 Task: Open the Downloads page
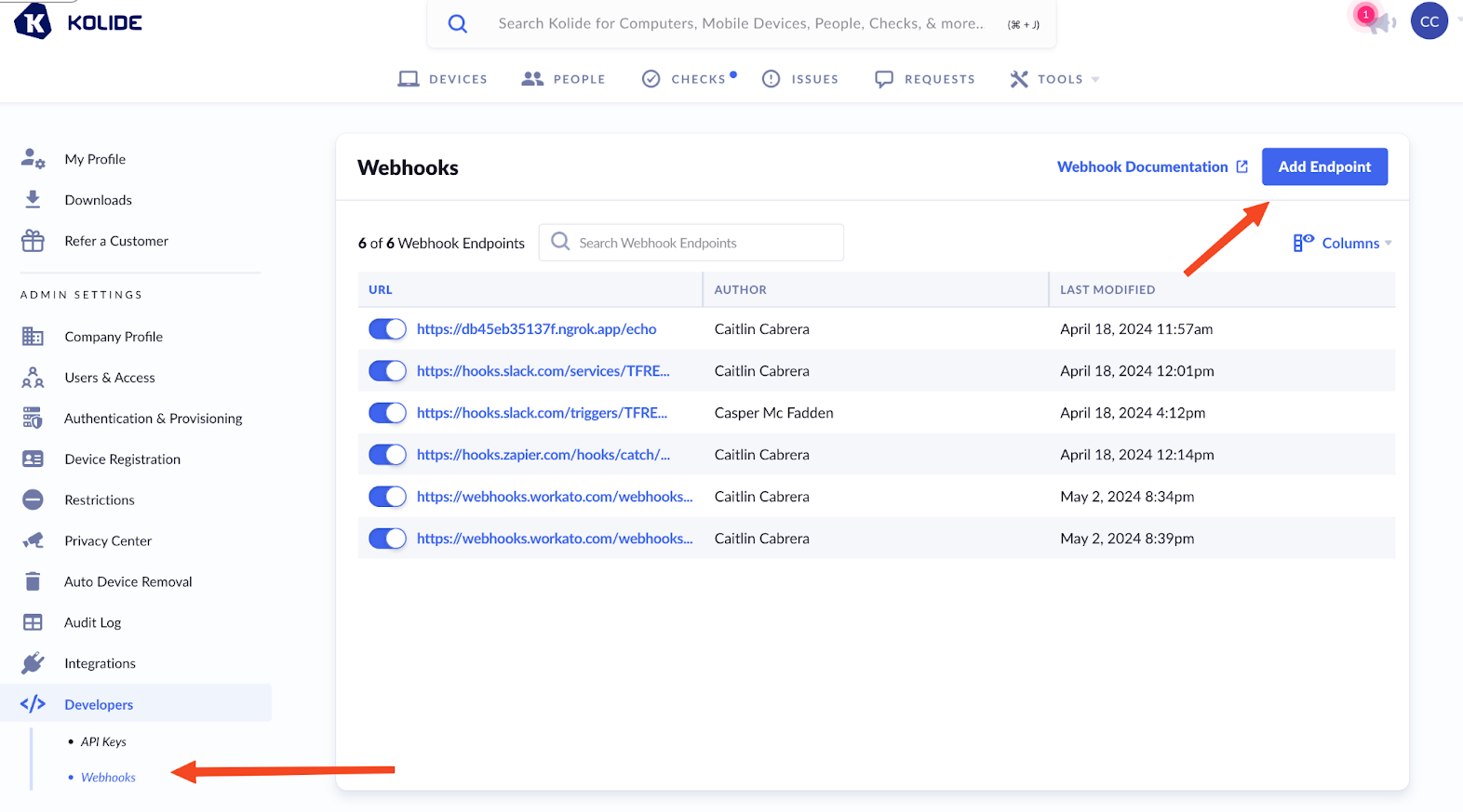98,200
